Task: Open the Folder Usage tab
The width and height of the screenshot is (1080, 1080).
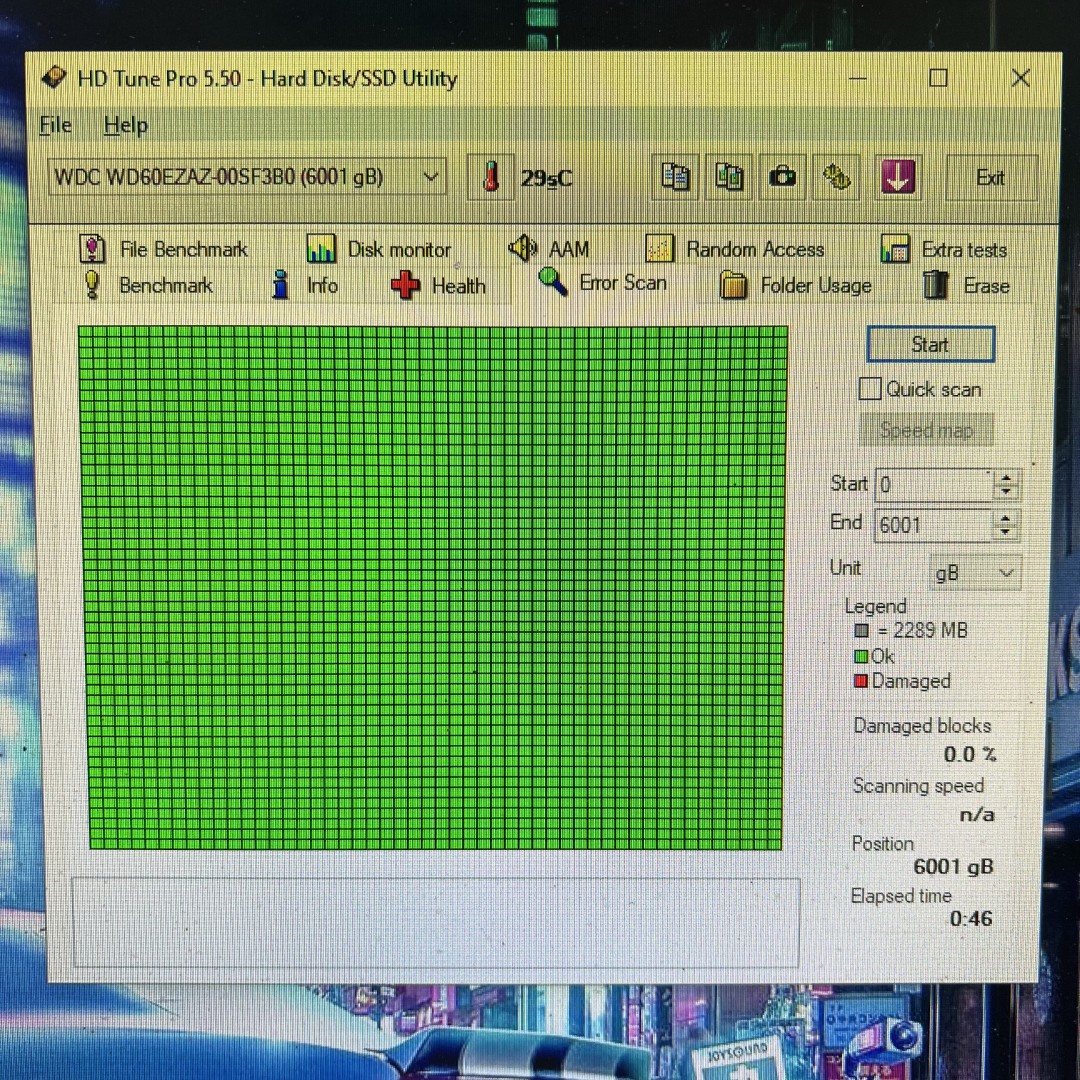Action: 796,286
